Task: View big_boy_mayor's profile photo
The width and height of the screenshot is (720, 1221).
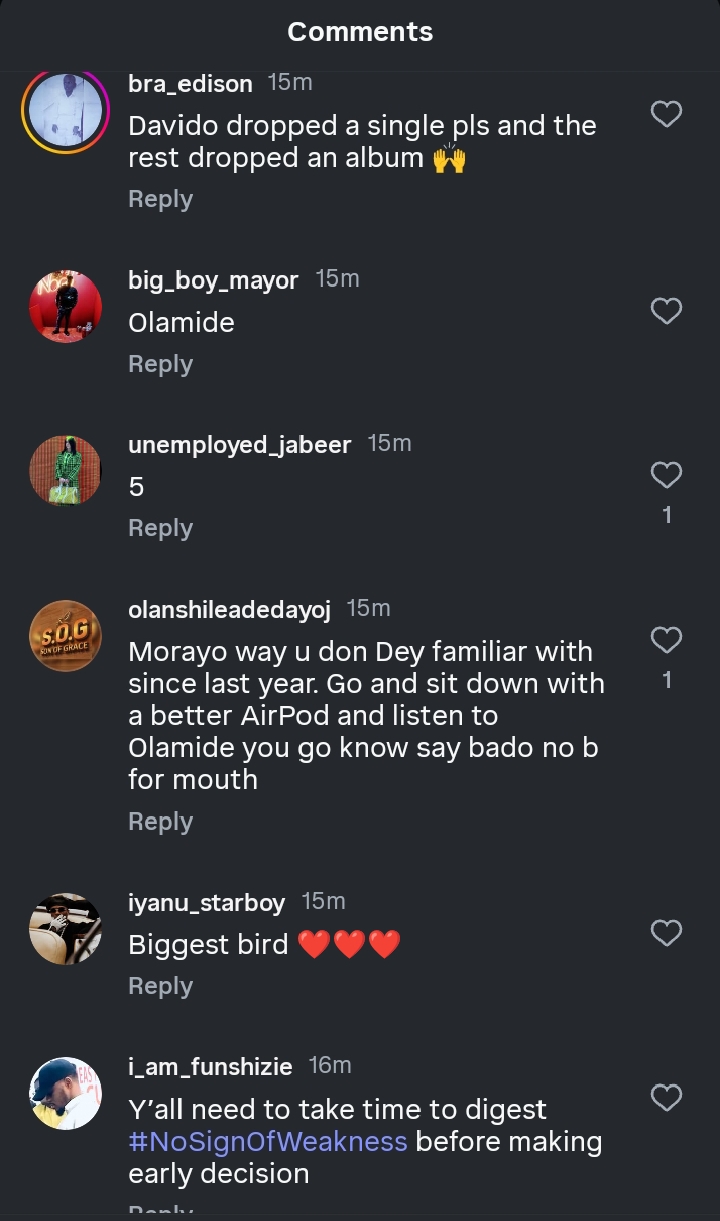Action: pyautogui.click(x=65, y=307)
